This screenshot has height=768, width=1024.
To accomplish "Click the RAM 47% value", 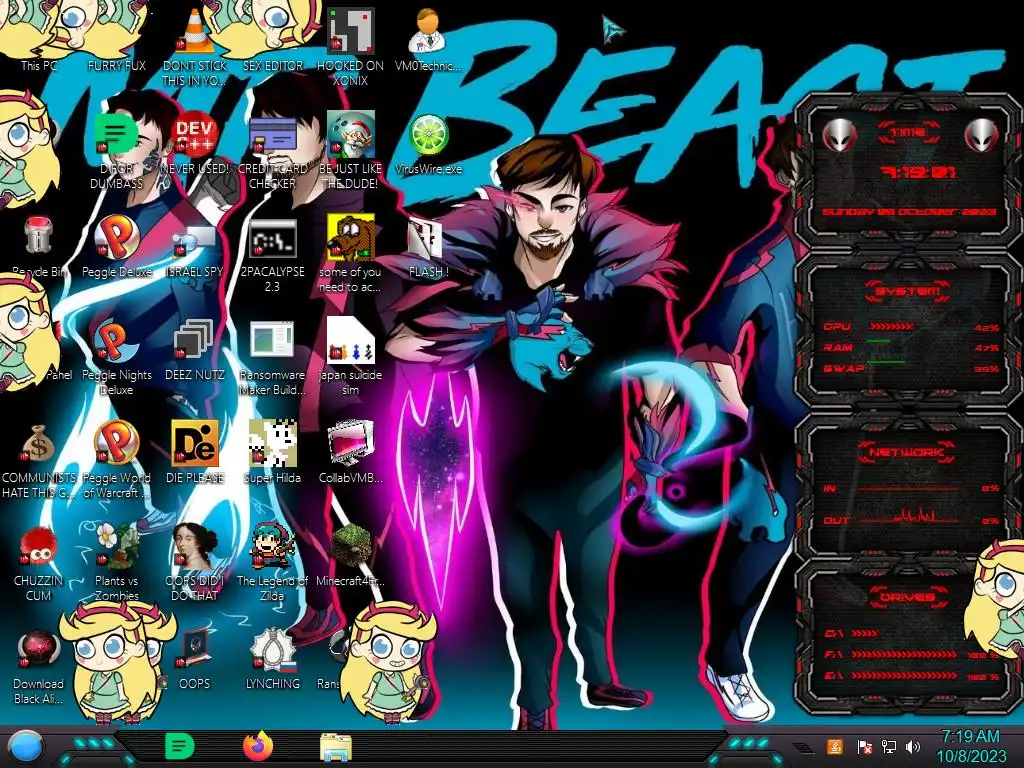I will pos(986,348).
